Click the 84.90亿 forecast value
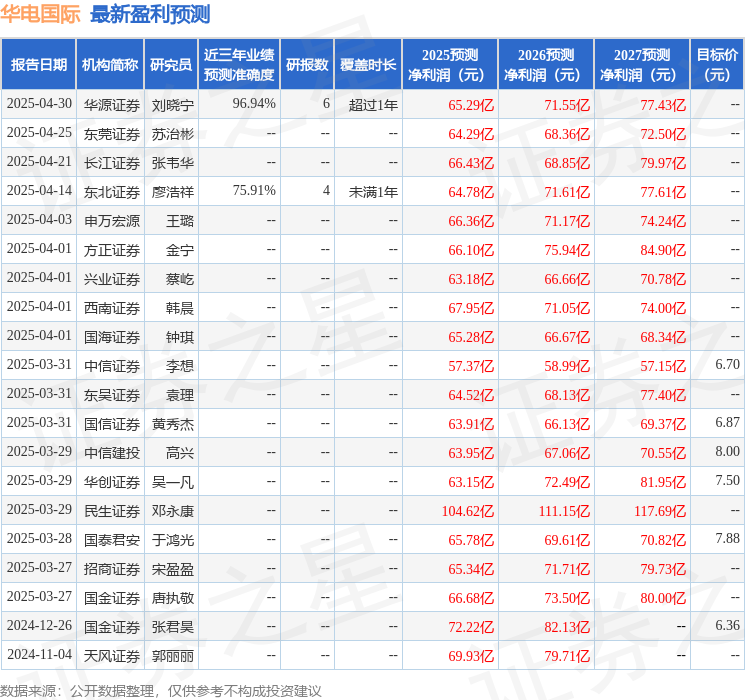Image resolution: width=745 pixels, height=700 pixels. click(x=663, y=250)
